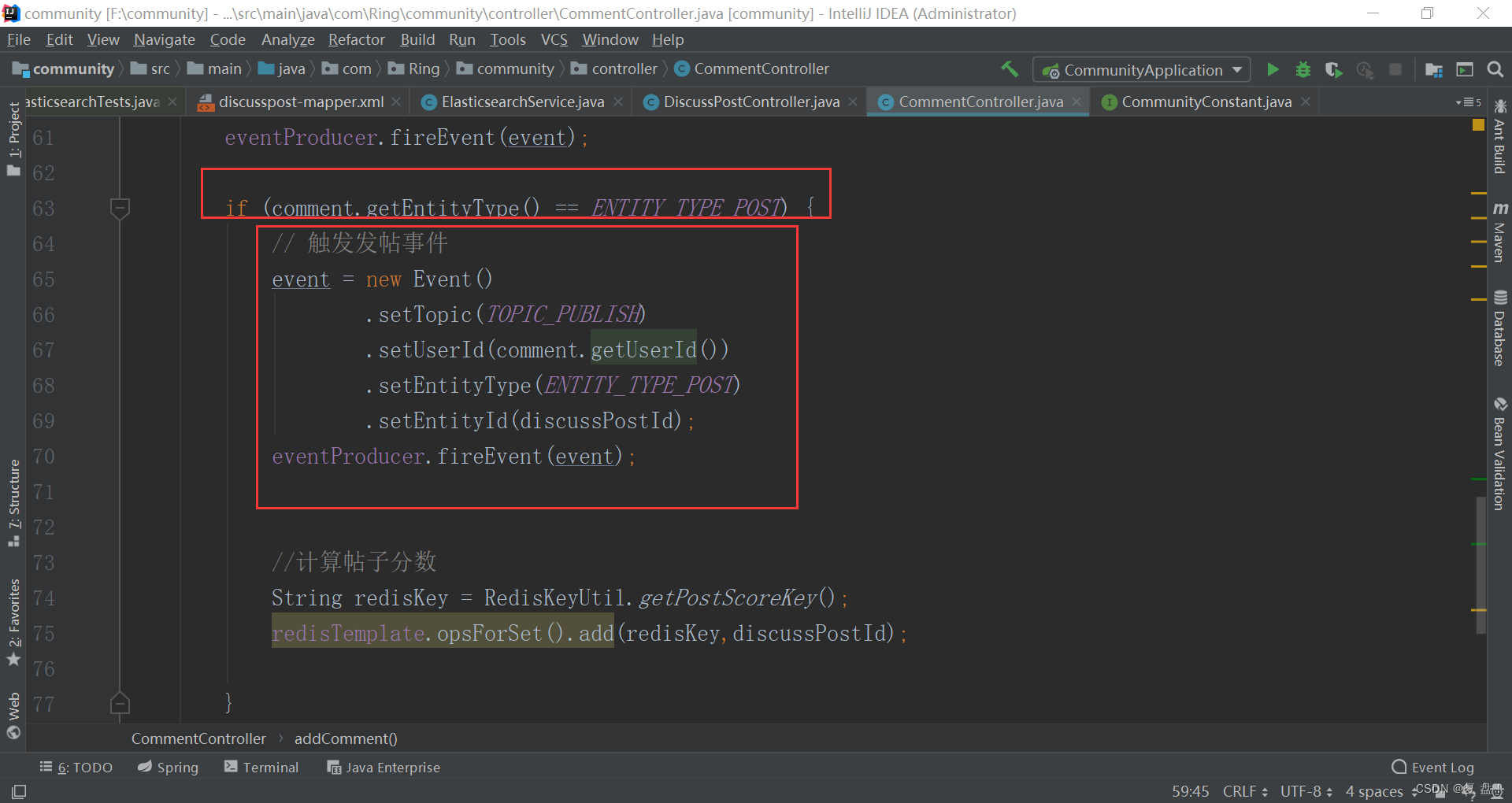Screen dimensions: 1512x803
Task: Click Ring package in breadcrumb
Action: tap(414, 69)
